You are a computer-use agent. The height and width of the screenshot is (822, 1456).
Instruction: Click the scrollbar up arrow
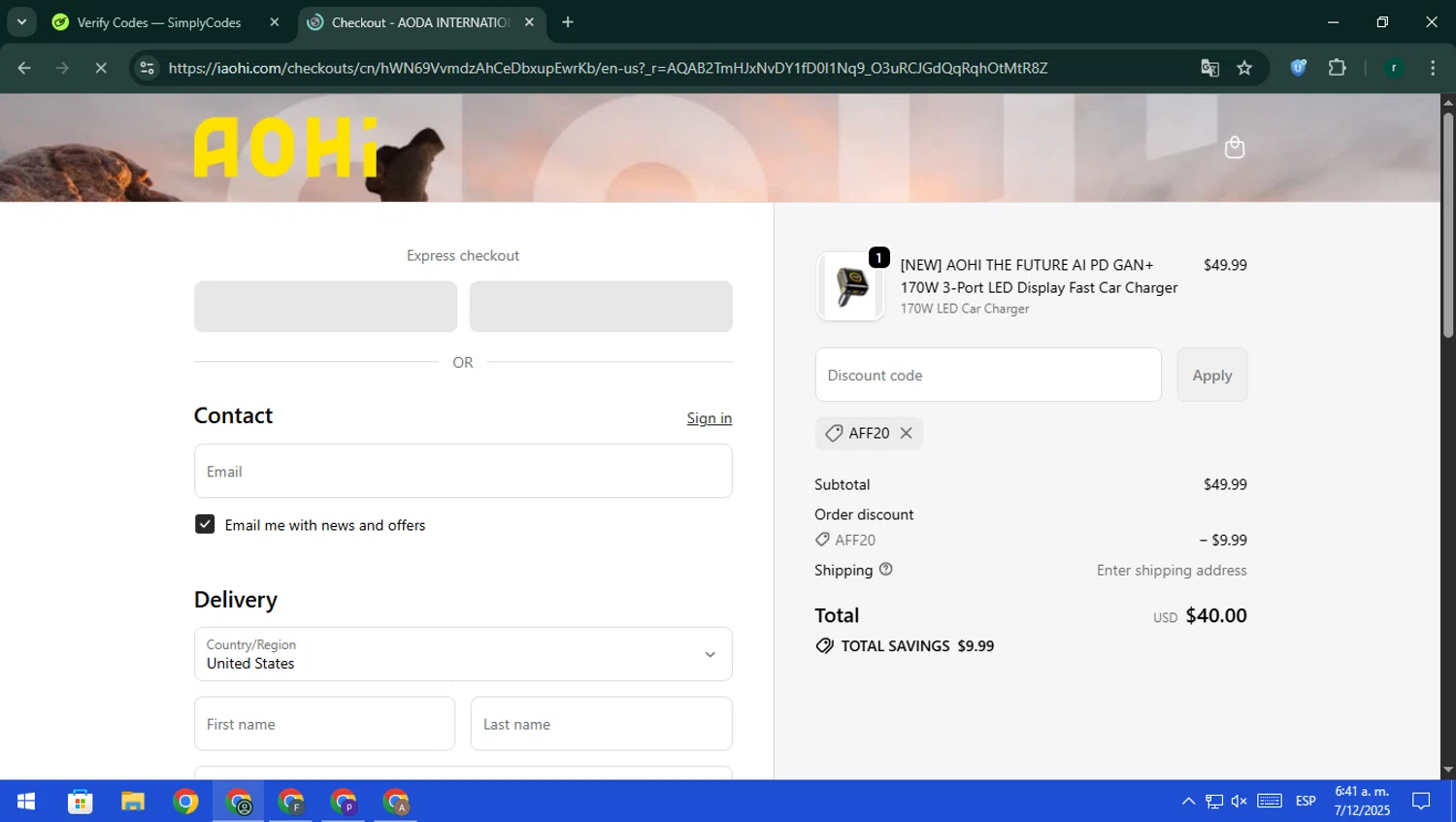pos(1447,101)
